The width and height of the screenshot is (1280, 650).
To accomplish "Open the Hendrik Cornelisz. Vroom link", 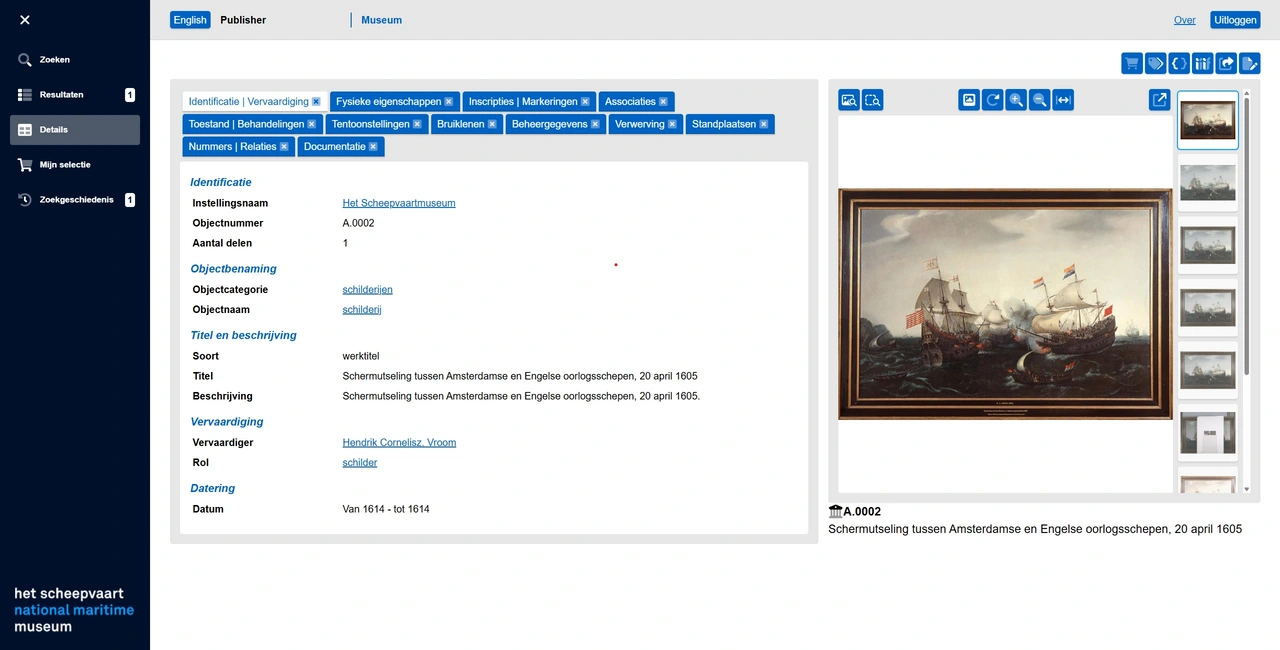I will point(399,442).
